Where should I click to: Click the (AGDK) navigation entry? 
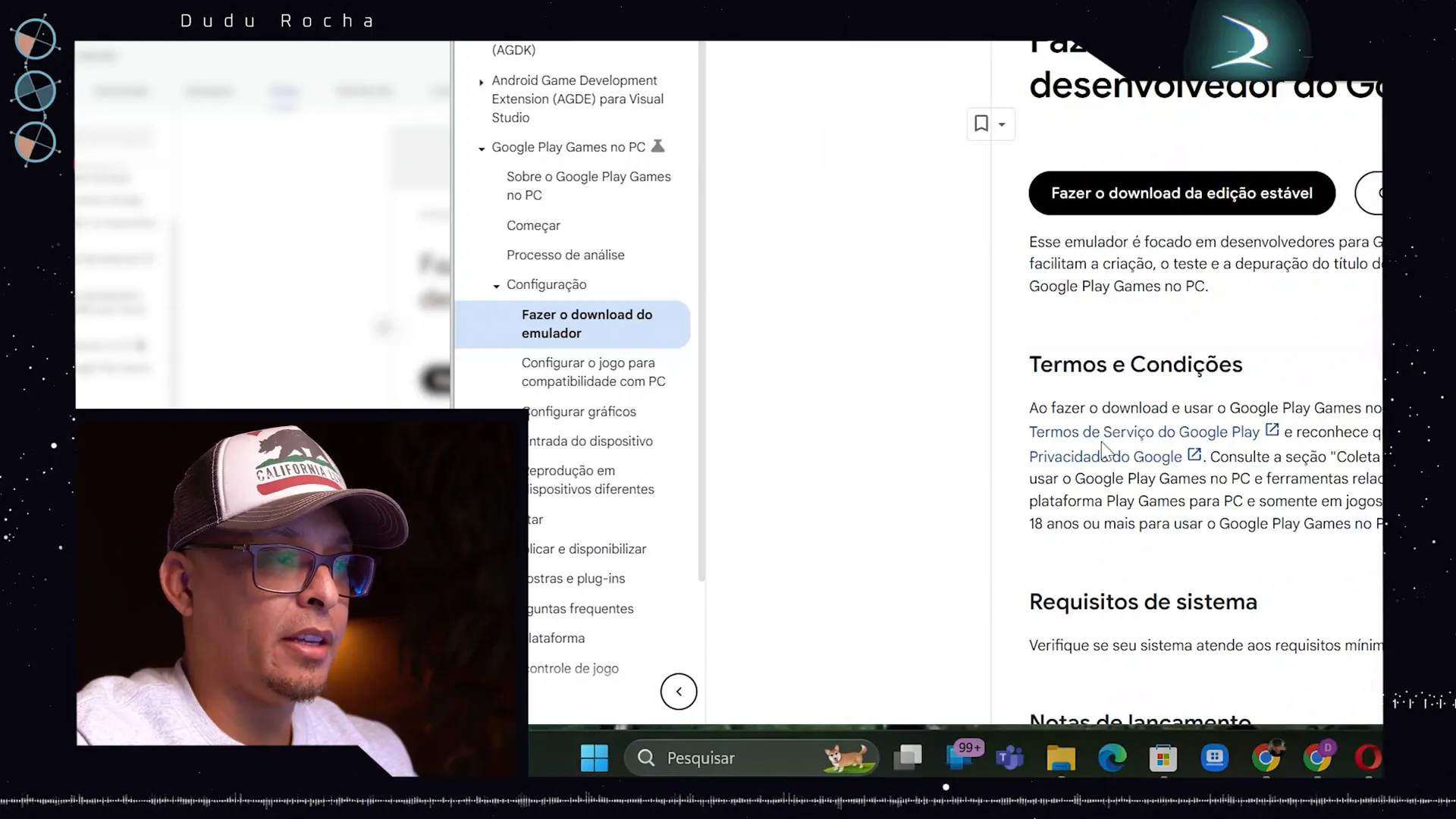tap(513, 50)
